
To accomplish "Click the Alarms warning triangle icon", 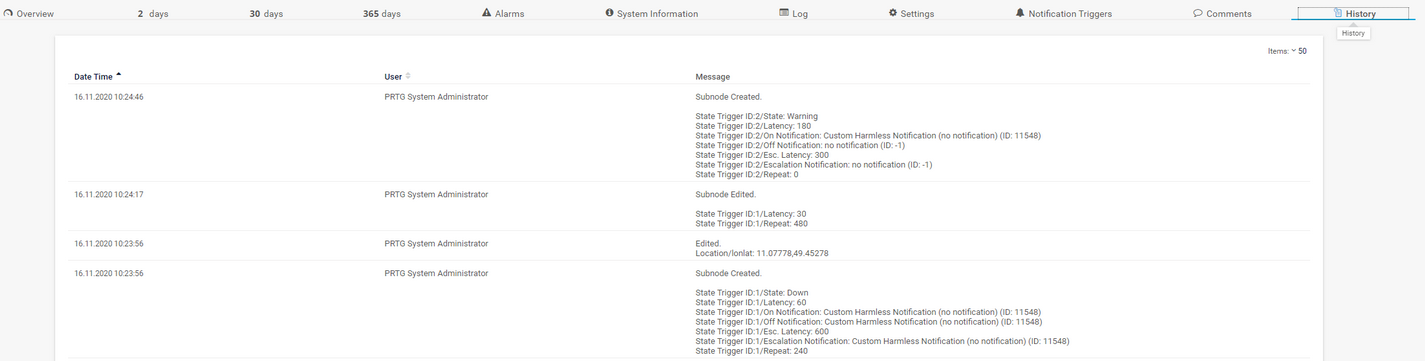I will point(487,13).
